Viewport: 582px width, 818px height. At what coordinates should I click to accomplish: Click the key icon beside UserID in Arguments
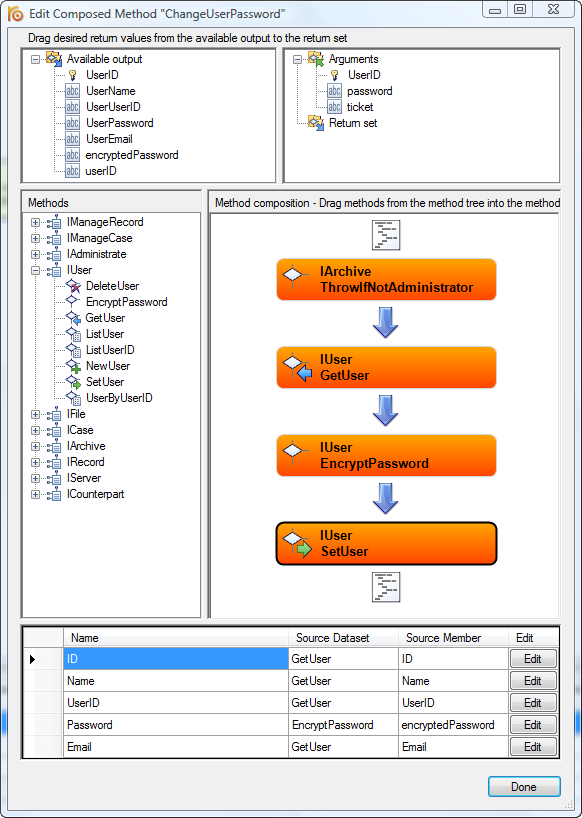click(334, 75)
